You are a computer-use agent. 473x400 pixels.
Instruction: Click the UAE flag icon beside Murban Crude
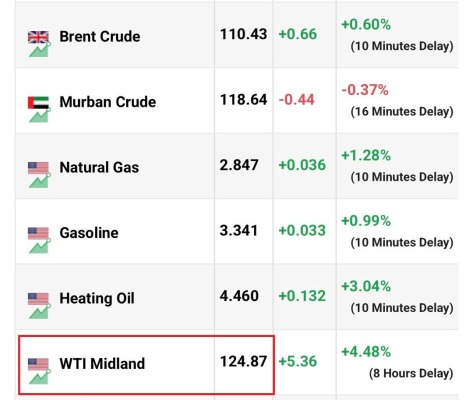pyautogui.click(x=38, y=103)
